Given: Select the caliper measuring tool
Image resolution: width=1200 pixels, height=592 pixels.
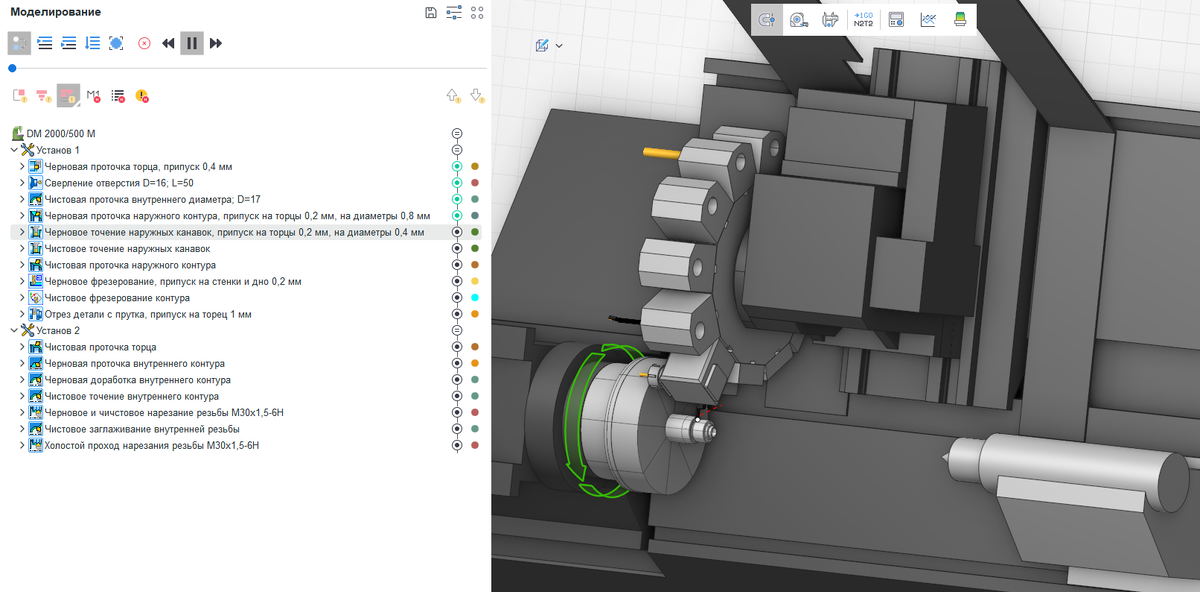Looking at the screenshot, I should coord(830,19).
